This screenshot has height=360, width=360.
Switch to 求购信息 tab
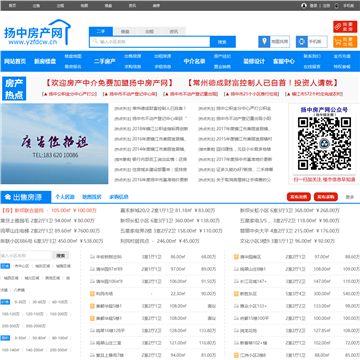(x=119, y=197)
